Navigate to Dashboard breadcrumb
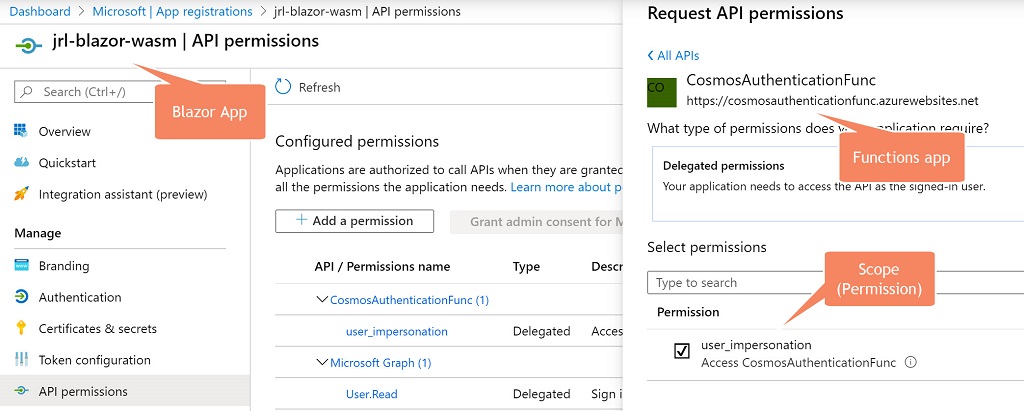Viewport: 1024px width, 411px height. point(40,11)
